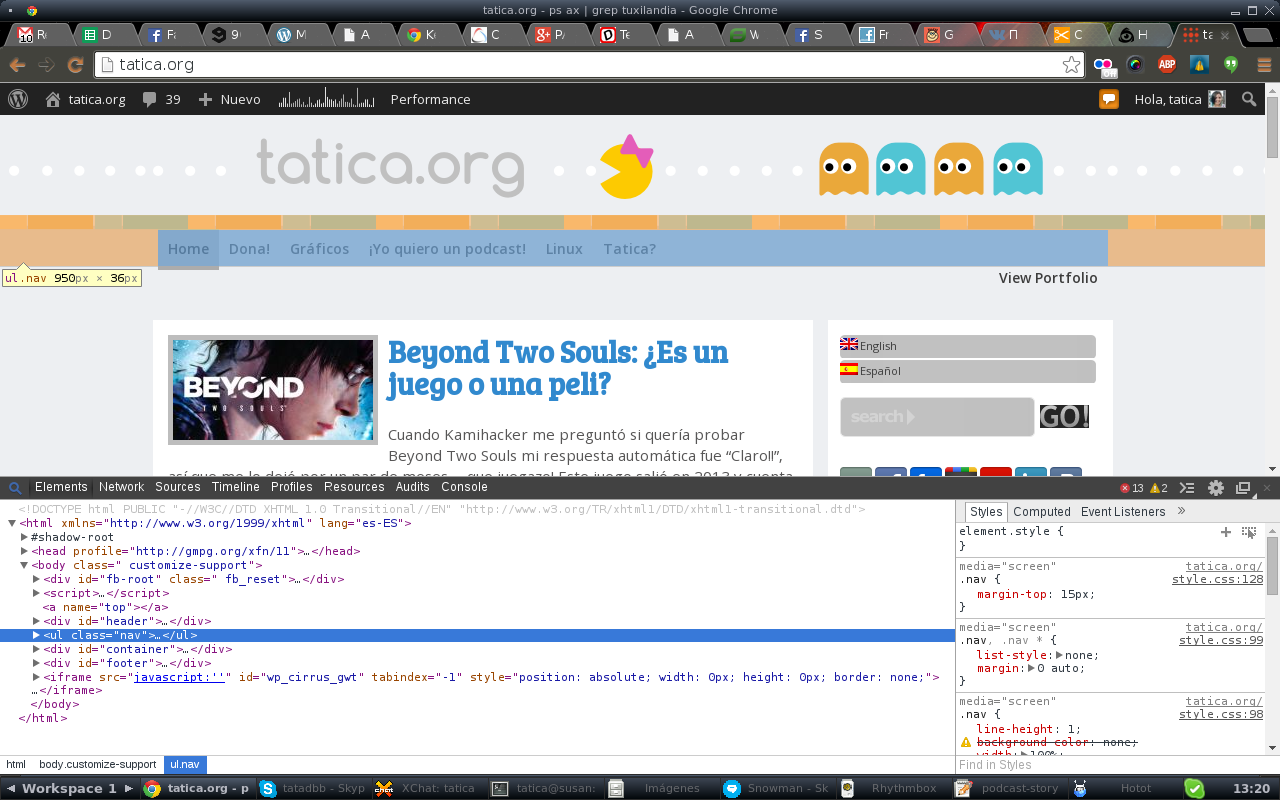Click the GO! search submit button

pos(1064,416)
